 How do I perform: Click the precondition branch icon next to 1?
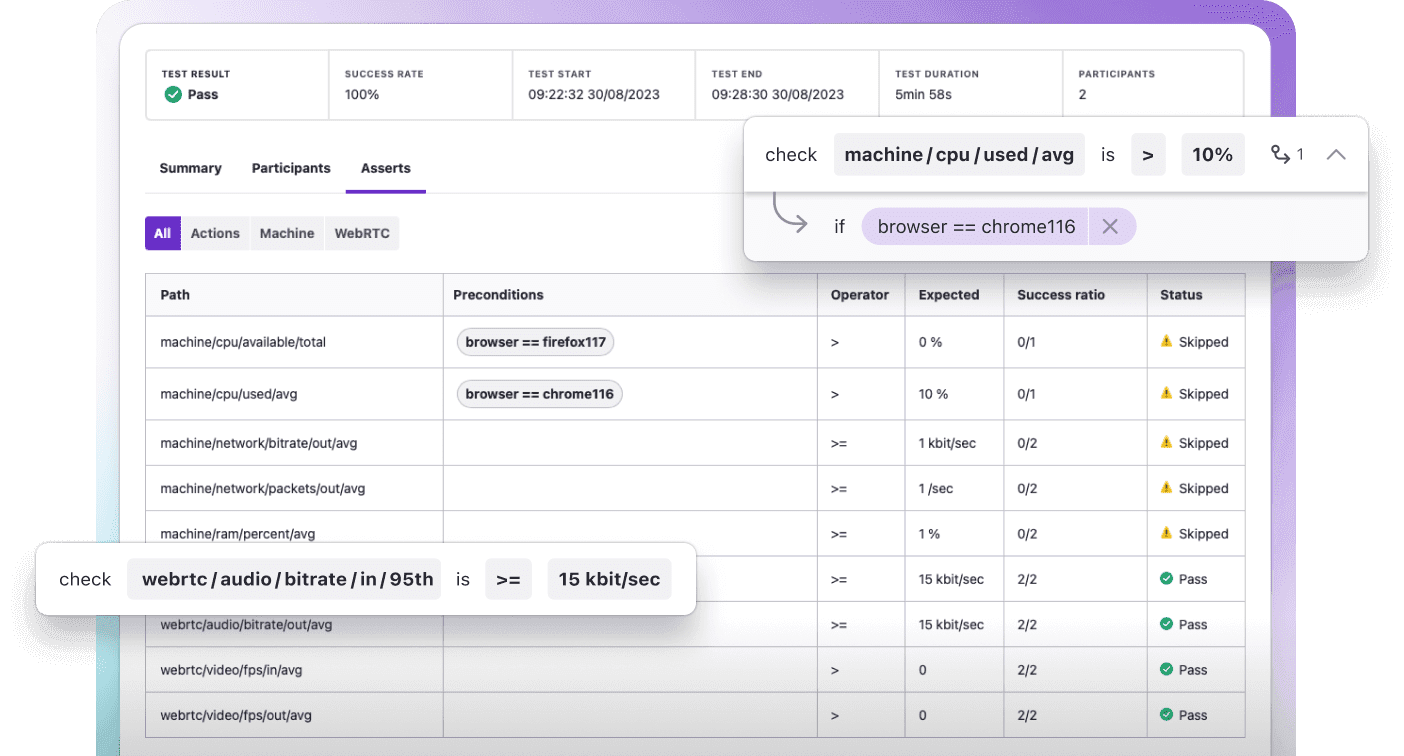click(x=1280, y=154)
